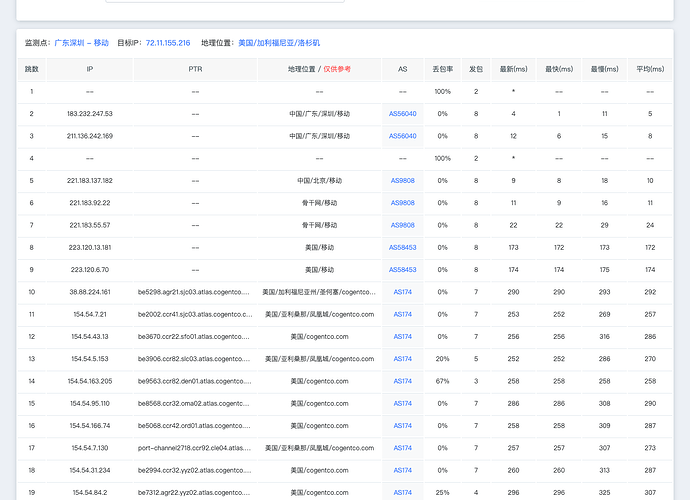The width and height of the screenshot is (690, 500).
Task: Select the 广东深圳 – 移动 monitor point text
Action: coord(81,43)
